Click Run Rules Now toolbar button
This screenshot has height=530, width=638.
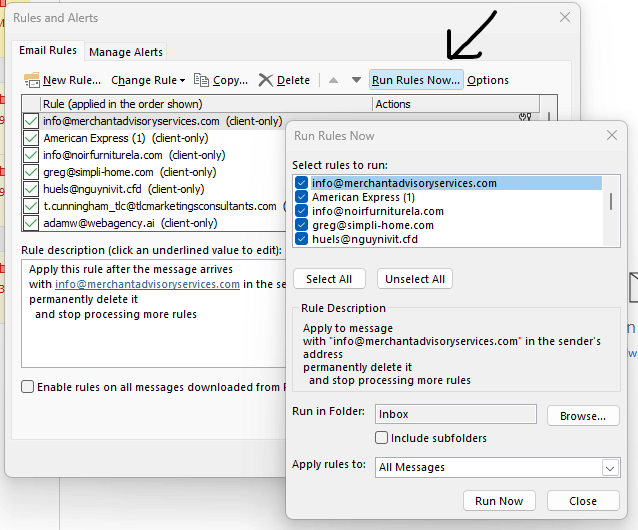[416, 80]
